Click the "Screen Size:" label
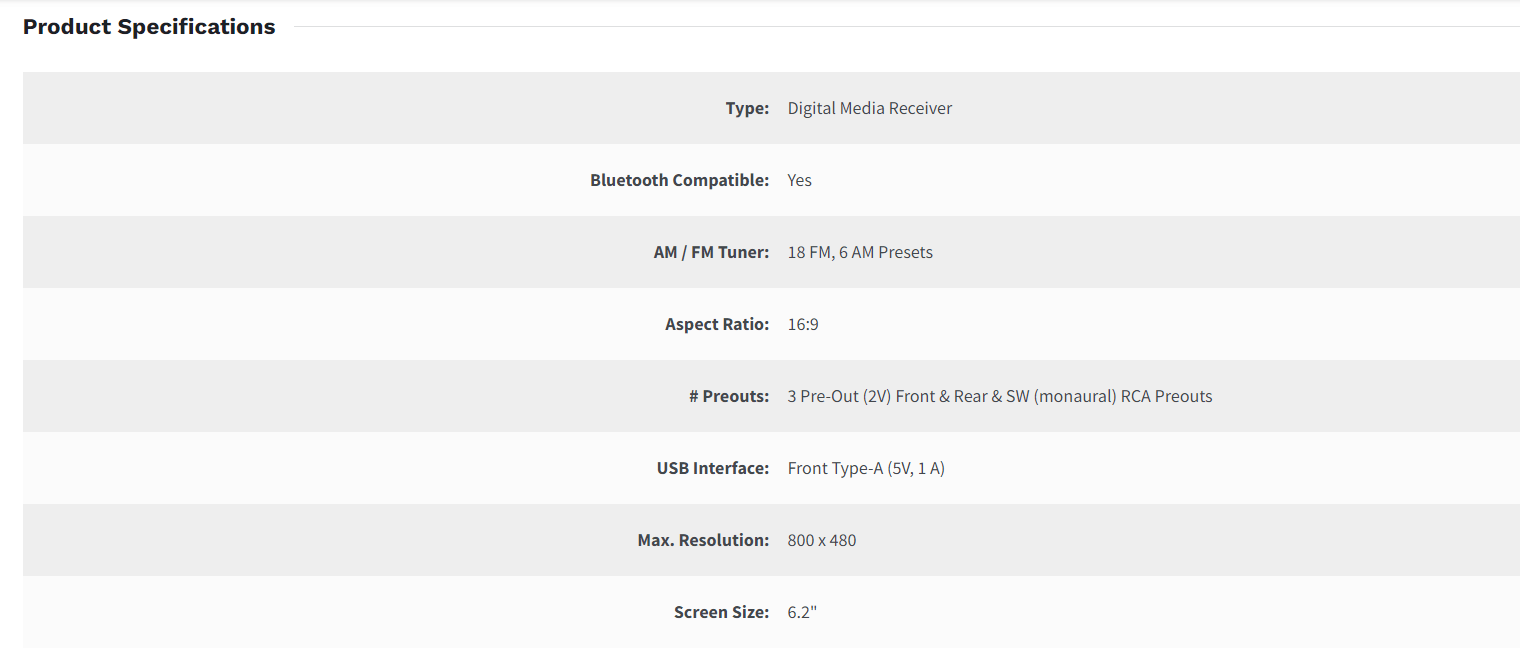The width and height of the screenshot is (1520, 648). coord(721,612)
